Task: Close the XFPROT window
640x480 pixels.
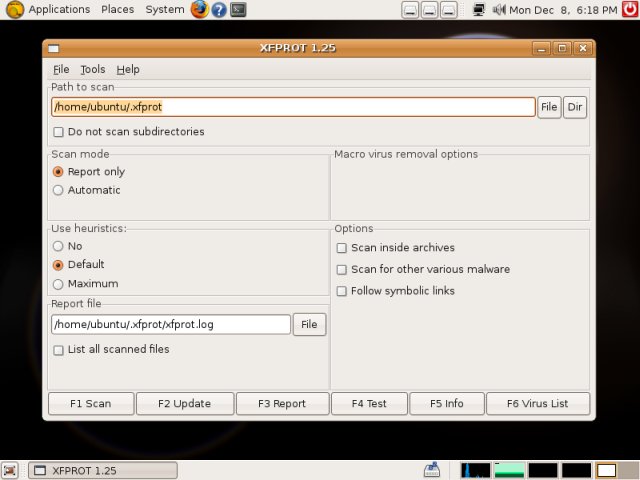Action: (x=583, y=49)
